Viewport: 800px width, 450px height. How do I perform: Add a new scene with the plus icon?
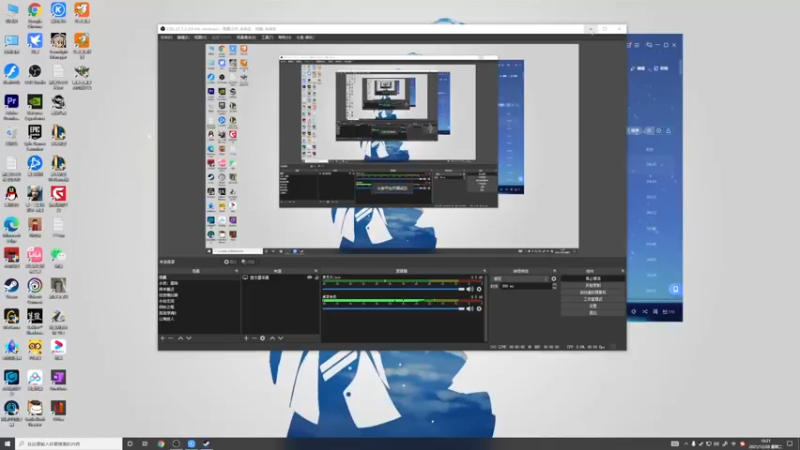click(162, 338)
